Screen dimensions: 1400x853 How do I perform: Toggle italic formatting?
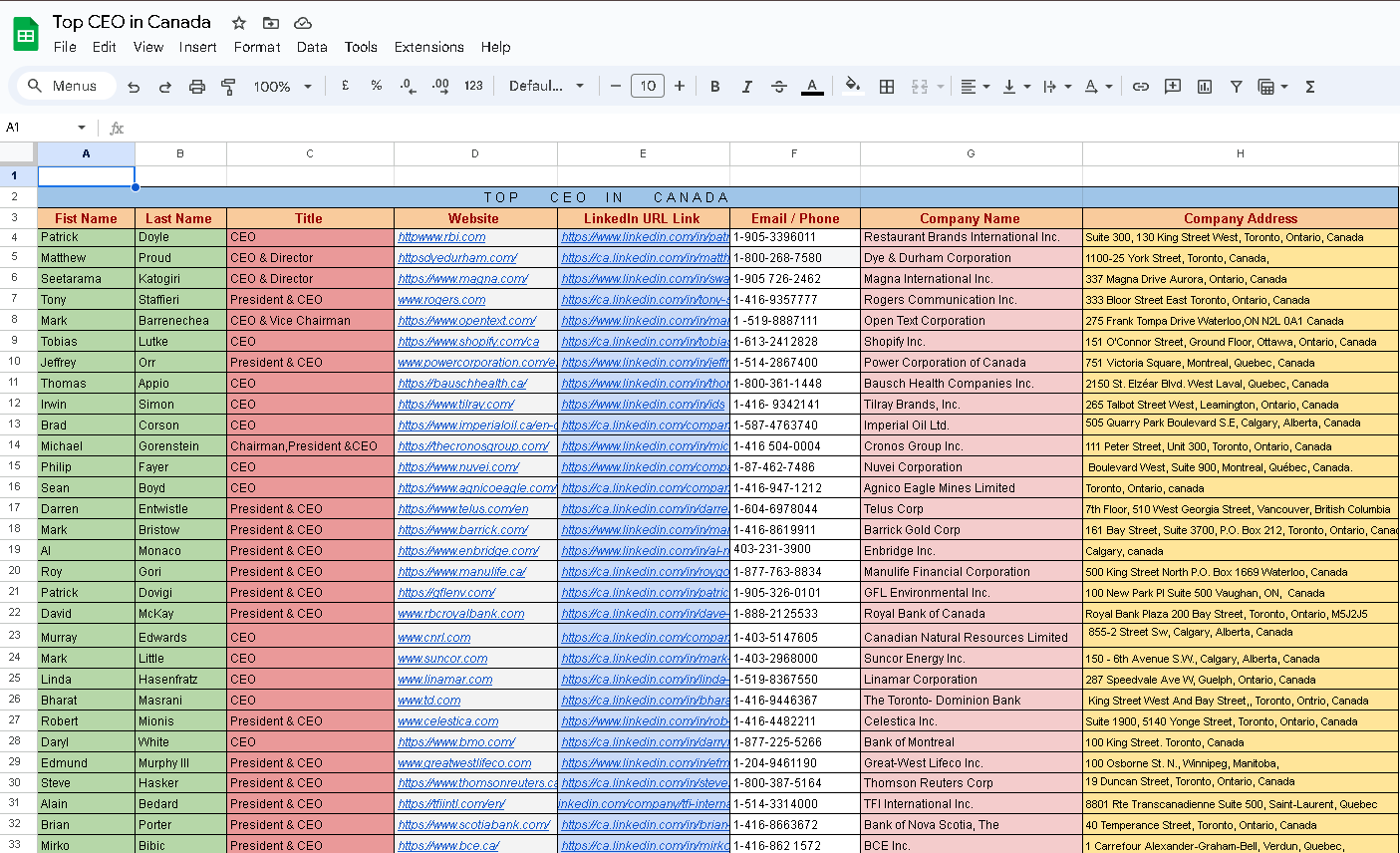click(x=747, y=87)
